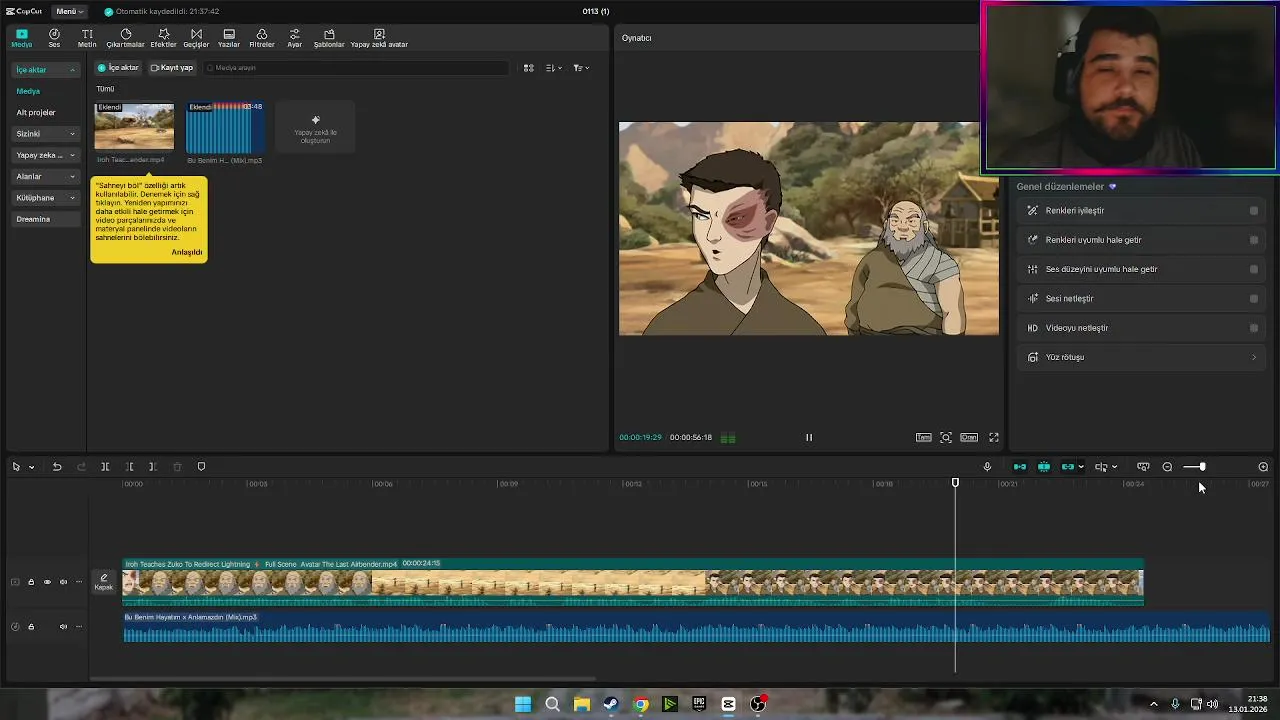
Task: Open the Filtreler filters tab
Action: 262,38
